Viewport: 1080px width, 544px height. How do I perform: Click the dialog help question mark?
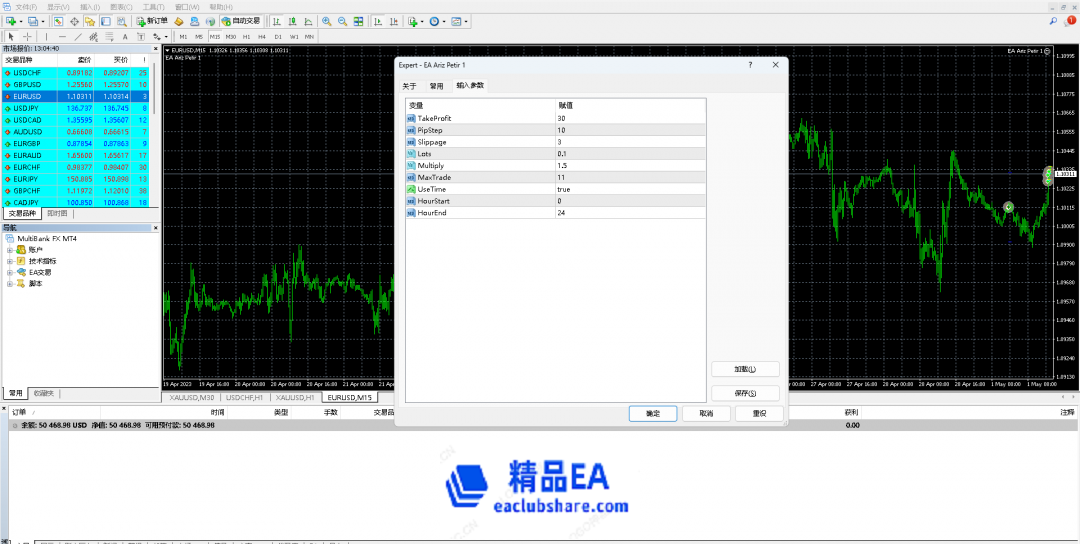(x=750, y=64)
